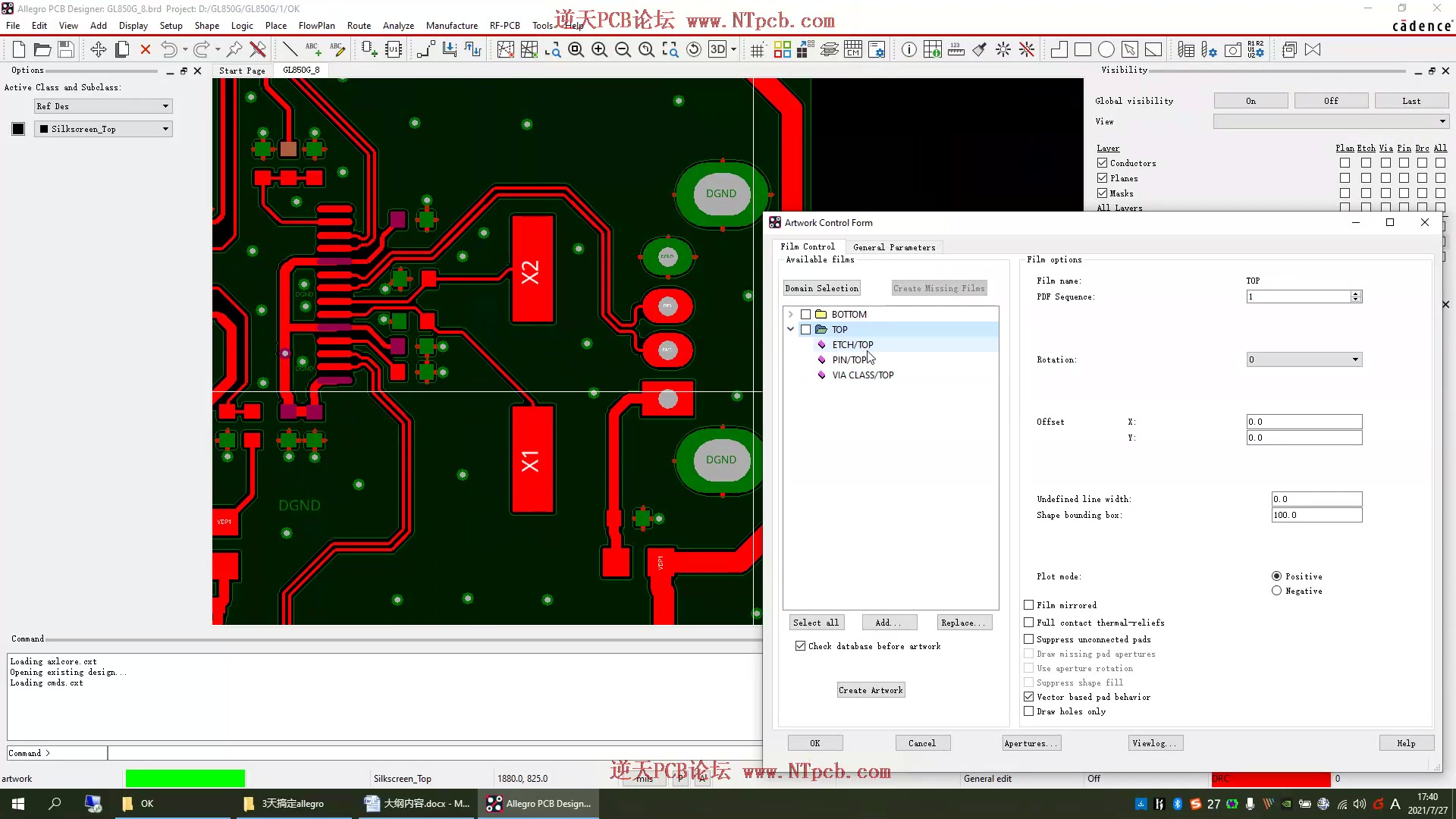Toggle the grid display icon
The height and width of the screenshot is (819, 1456).
tap(757, 50)
